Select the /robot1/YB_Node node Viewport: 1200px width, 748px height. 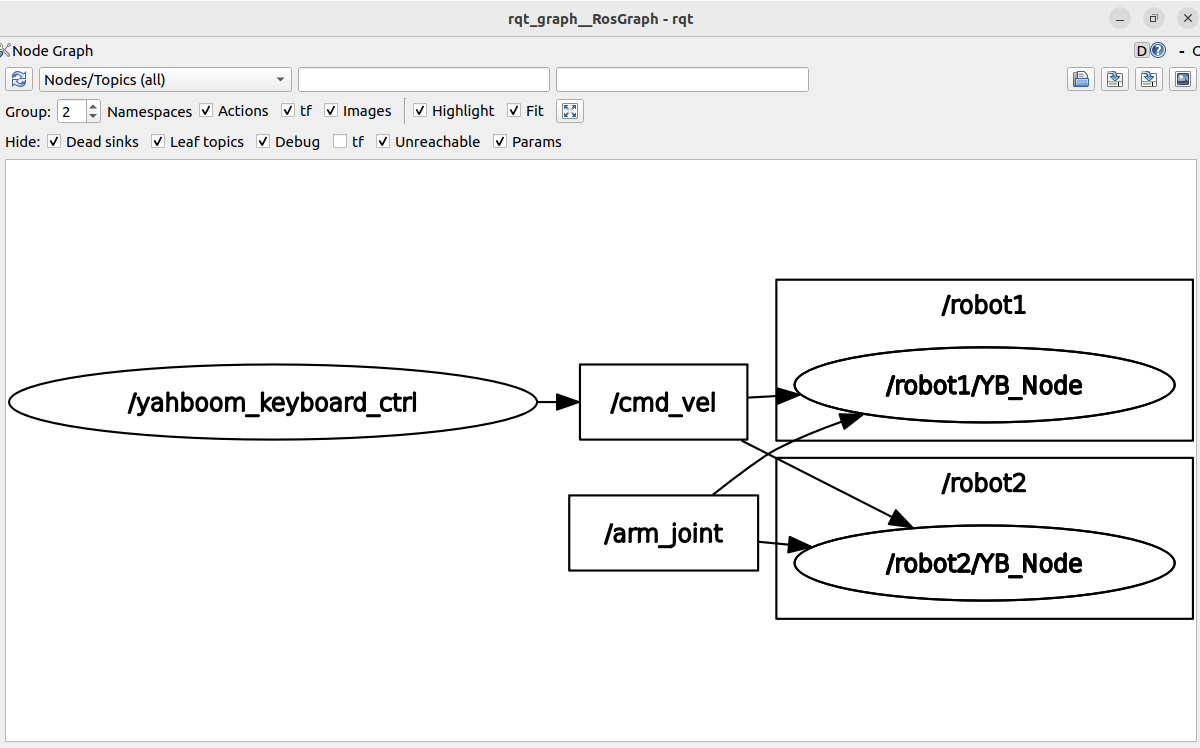[x=984, y=385]
